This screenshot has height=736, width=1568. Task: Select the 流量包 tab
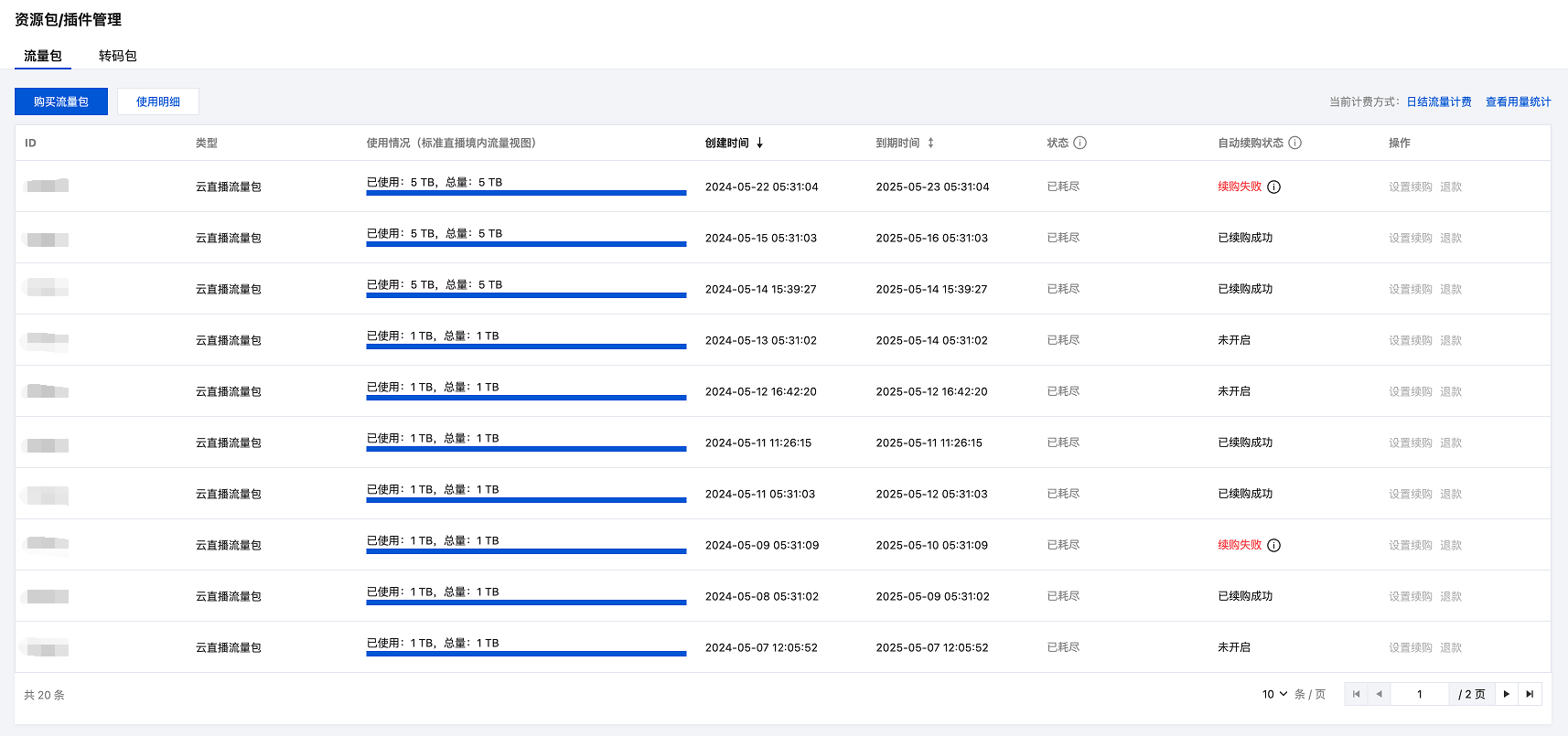[x=43, y=56]
